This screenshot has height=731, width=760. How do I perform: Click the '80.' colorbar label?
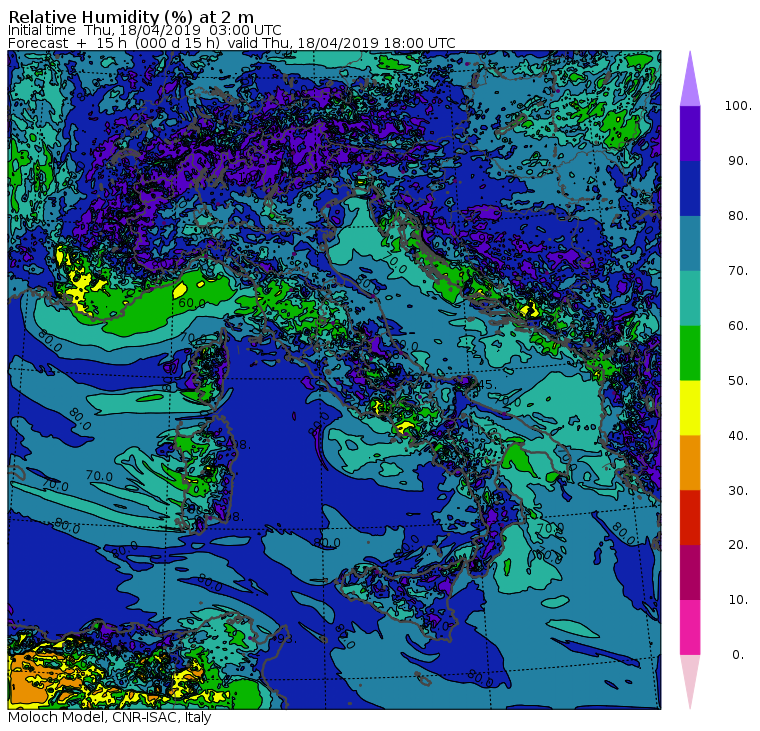[738, 216]
